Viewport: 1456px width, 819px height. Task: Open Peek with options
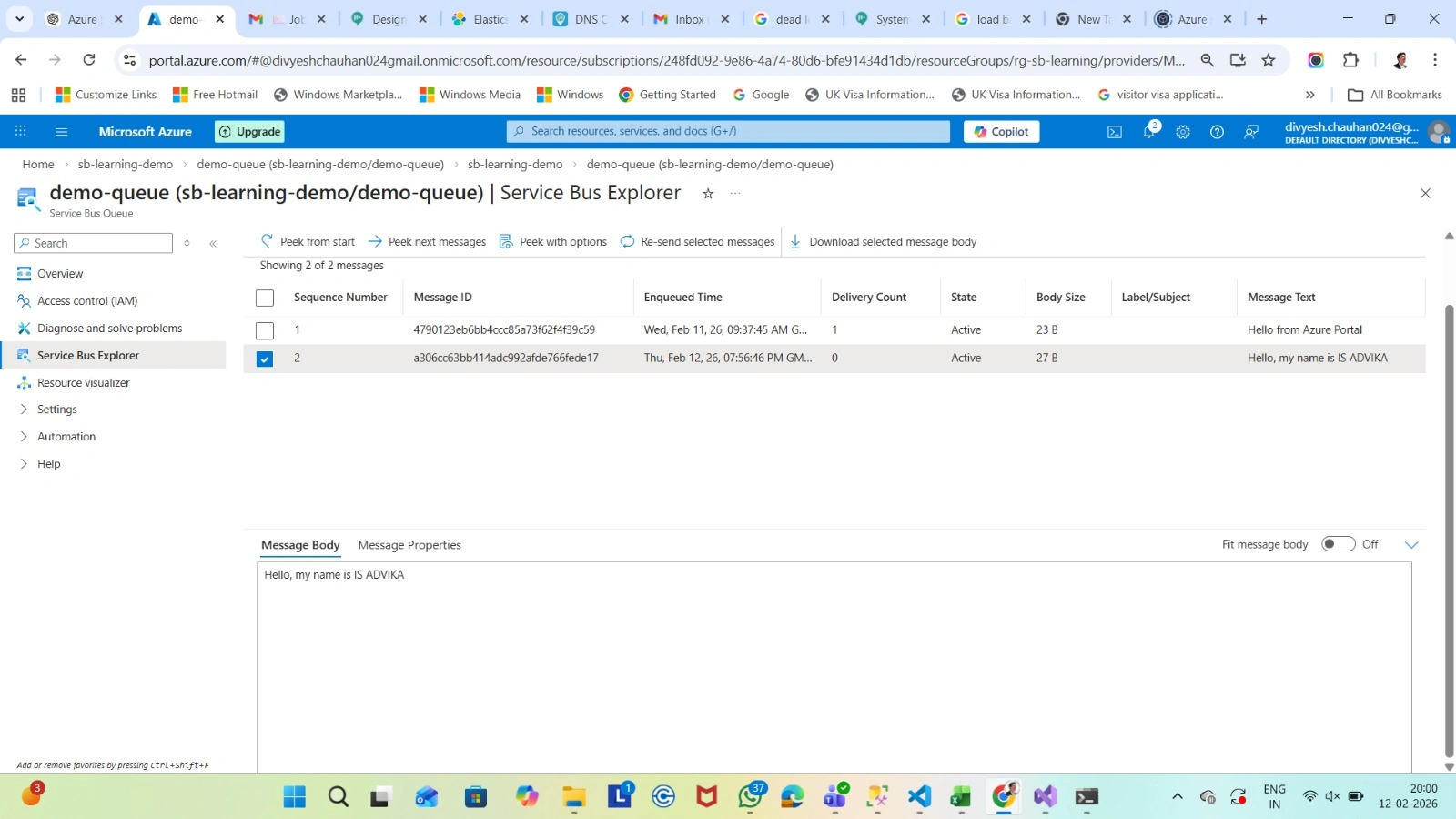pyautogui.click(x=553, y=242)
